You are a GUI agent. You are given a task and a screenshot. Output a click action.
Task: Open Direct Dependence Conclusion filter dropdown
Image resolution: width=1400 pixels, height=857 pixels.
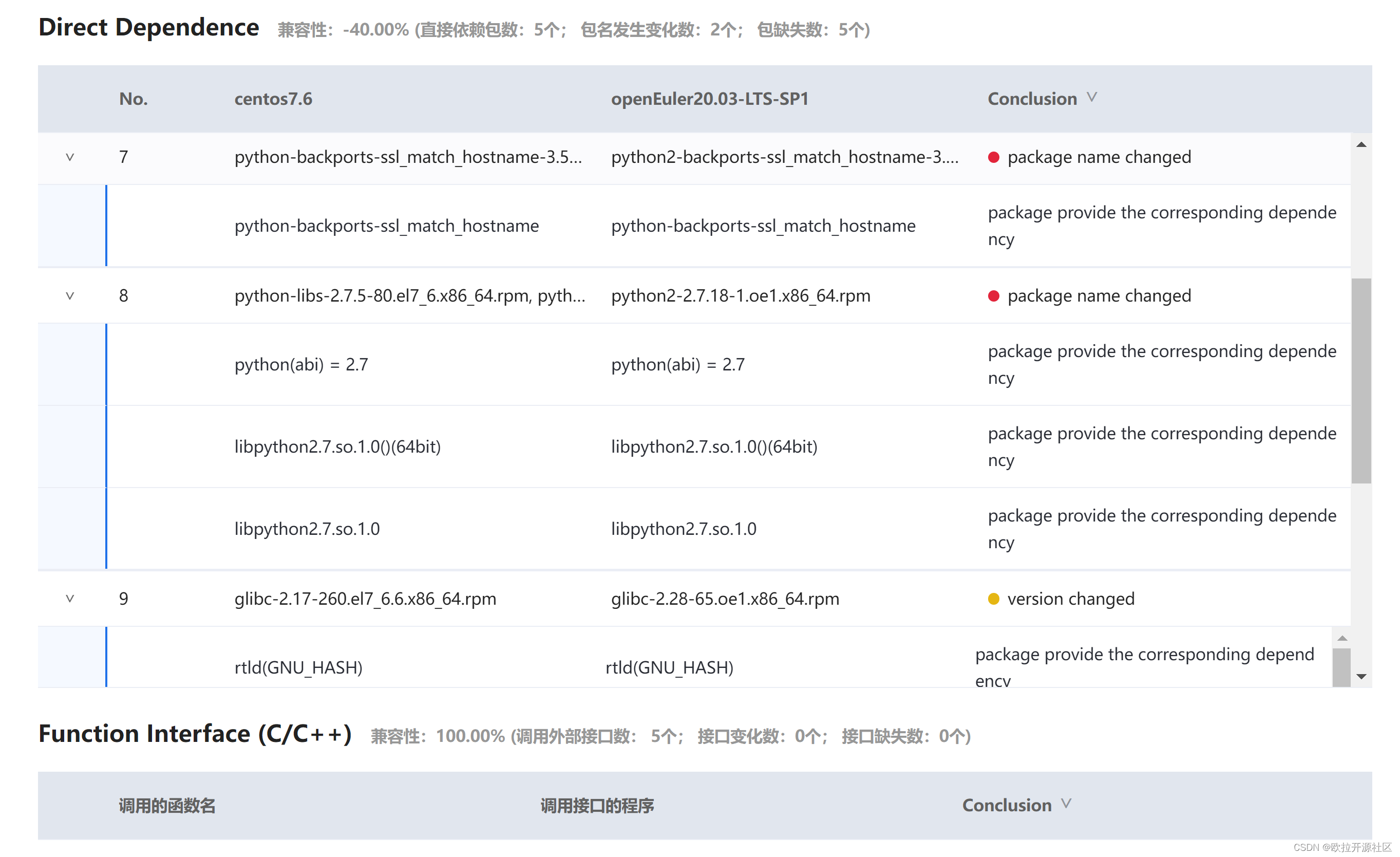1091,98
